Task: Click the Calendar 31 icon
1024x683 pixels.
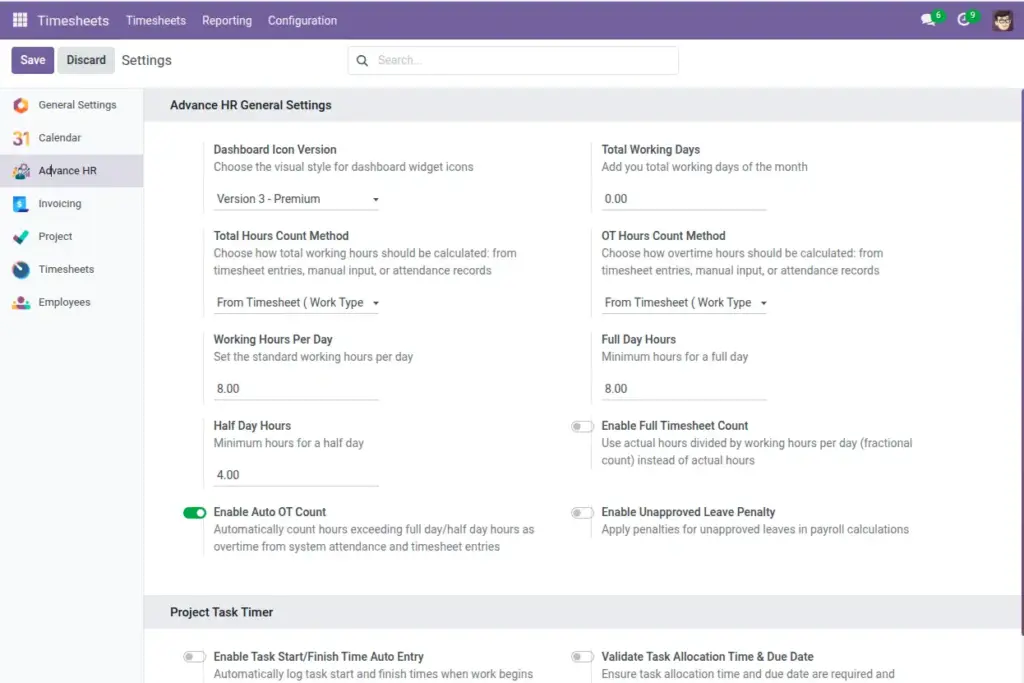Action: click(x=21, y=138)
